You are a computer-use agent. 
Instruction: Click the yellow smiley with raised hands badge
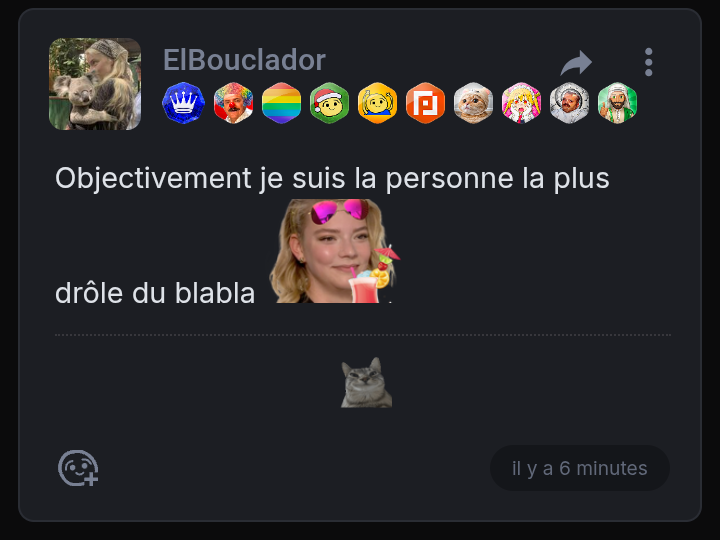pyautogui.click(x=377, y=103)
